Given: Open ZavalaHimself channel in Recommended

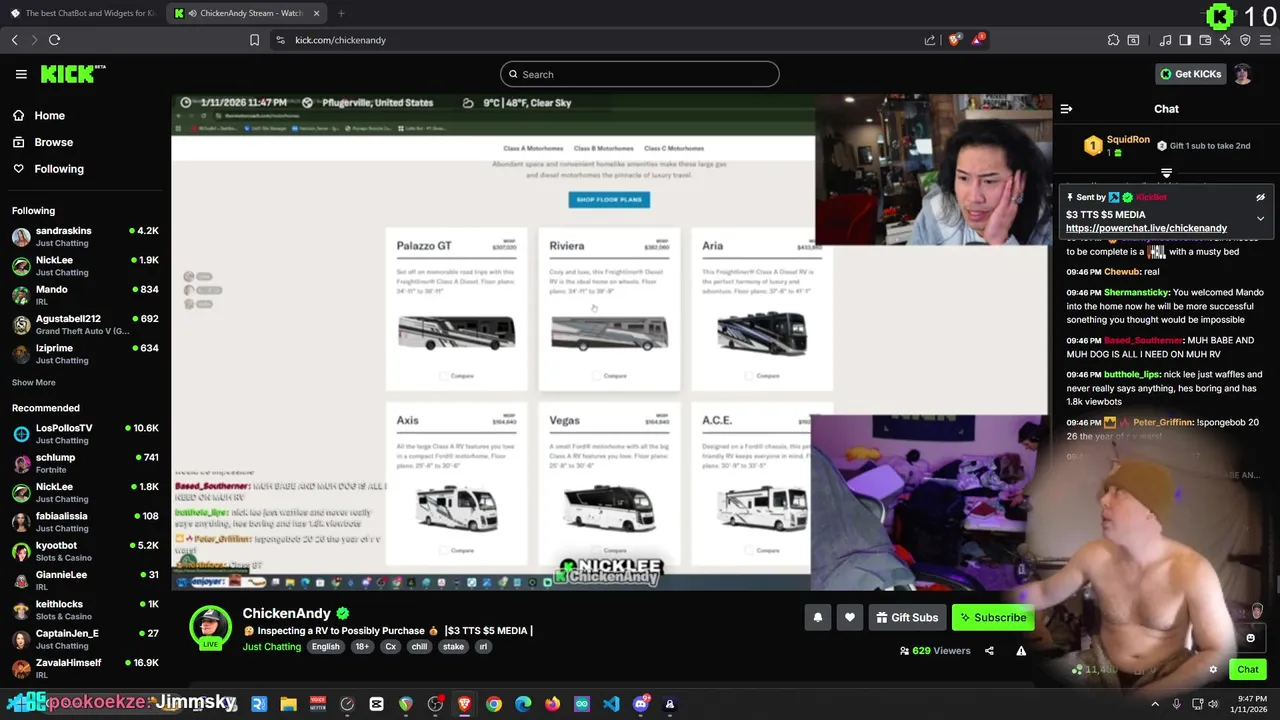Looking at the screenshot, I should click(x=85, y=668).
